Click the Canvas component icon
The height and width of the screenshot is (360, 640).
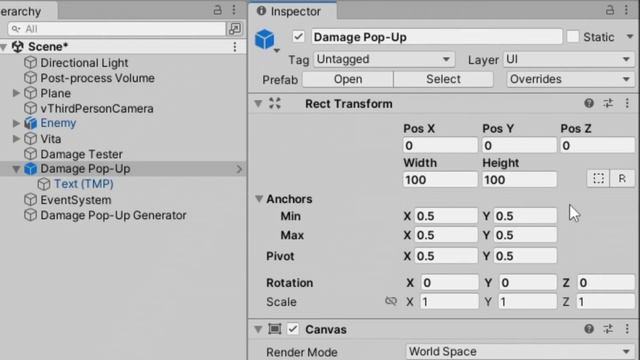pyautogui.click(x=275, y=329)
